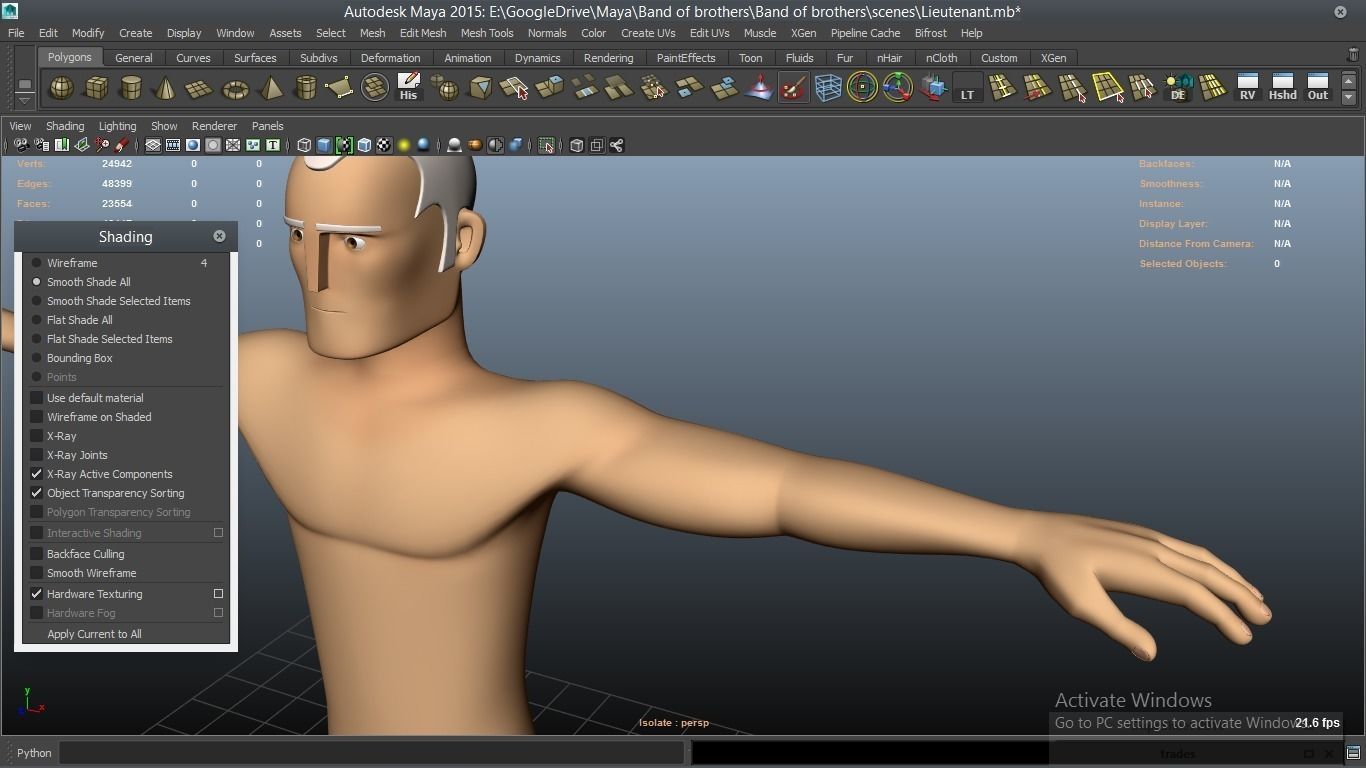
Task: Click the select camera icon in panel toolbar
Action: 21,145
